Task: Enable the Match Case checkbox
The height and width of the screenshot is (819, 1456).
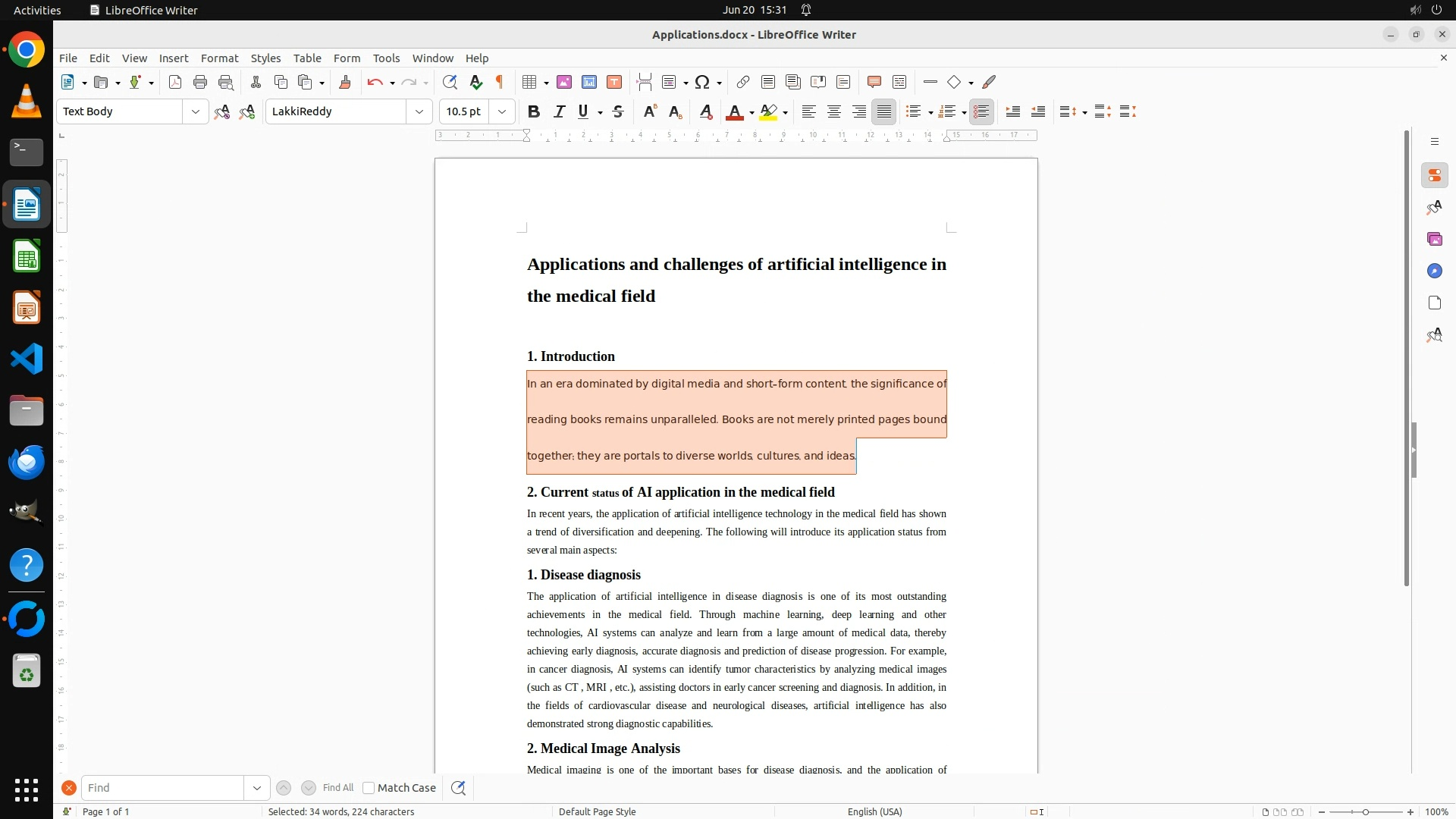Action: (369, 788)
